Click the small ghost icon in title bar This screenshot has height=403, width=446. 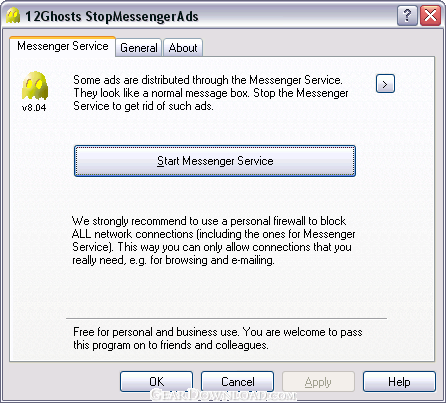(13, 16)
